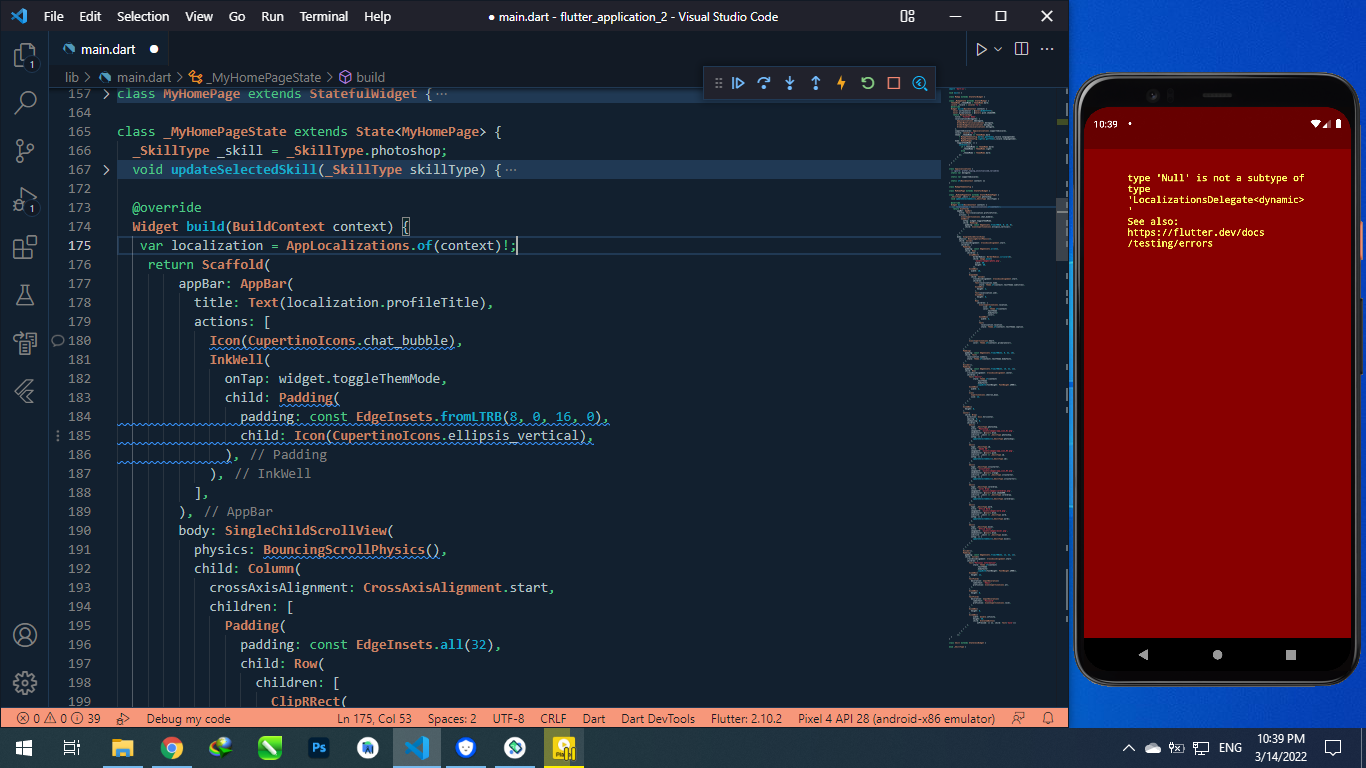Open the Search view in activity bar
The image size is (1366, 768).
(x=25, y=103)
